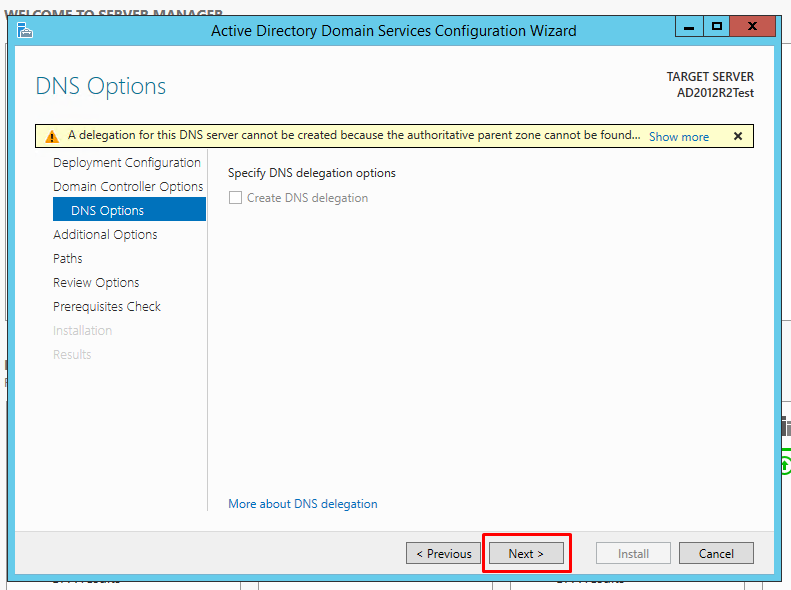Select the DNS Options step
Viewport: 791px width, 590px height.
coord(129,209)
